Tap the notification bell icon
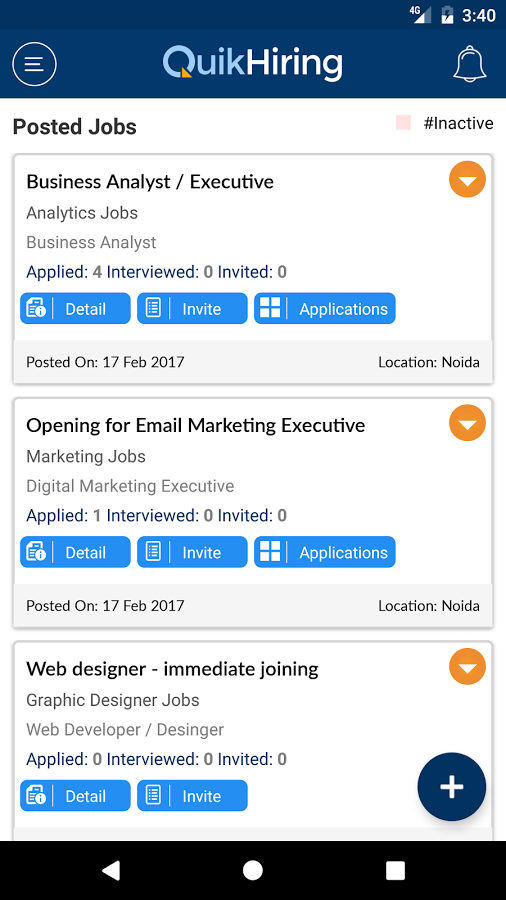The width and height of the screenshot is (506, 900). (x=470, y=64)
